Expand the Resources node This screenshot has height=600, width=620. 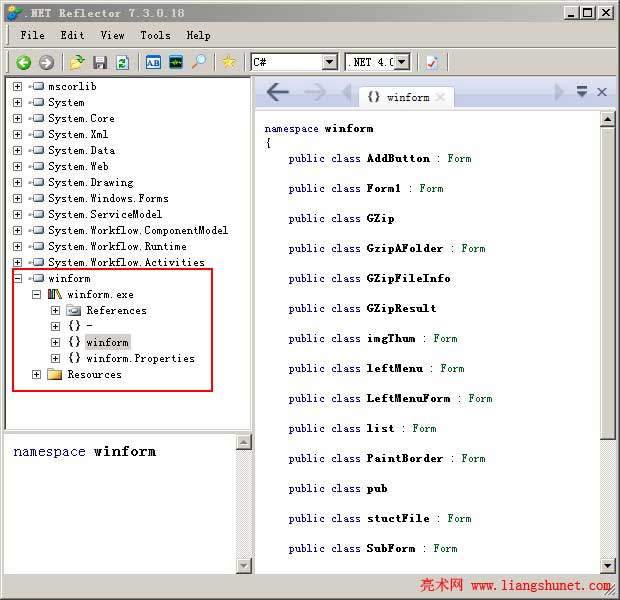pyautogui.click(x=36, y=374)
